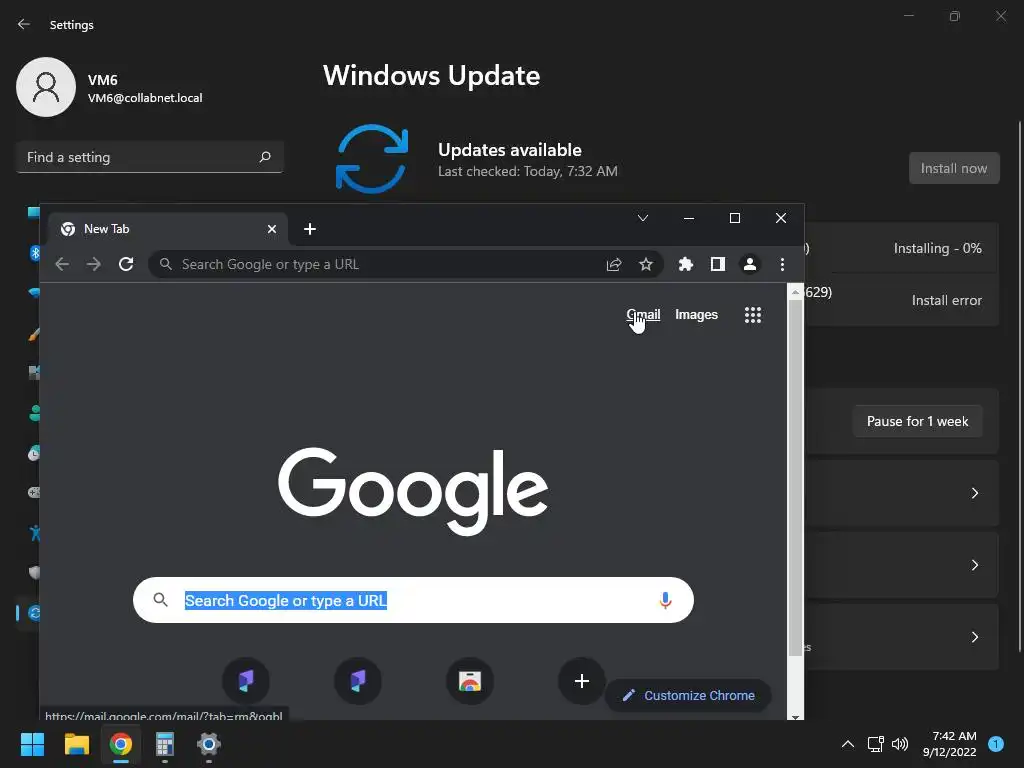Open Chrome's extensions puzzle icon

coord(686,264)
